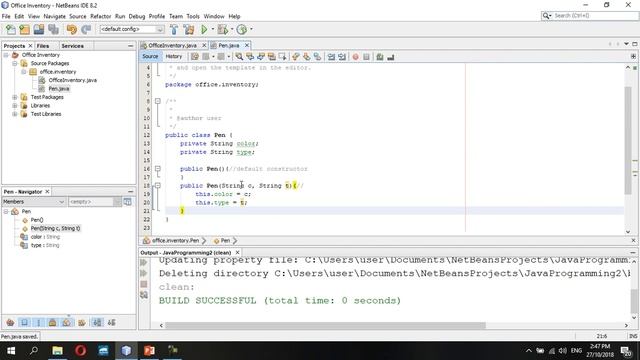The width and height of the screenshot is (640, 360).
Task: Click the New Project toolbar icon
Action: (x=24, y=29)
